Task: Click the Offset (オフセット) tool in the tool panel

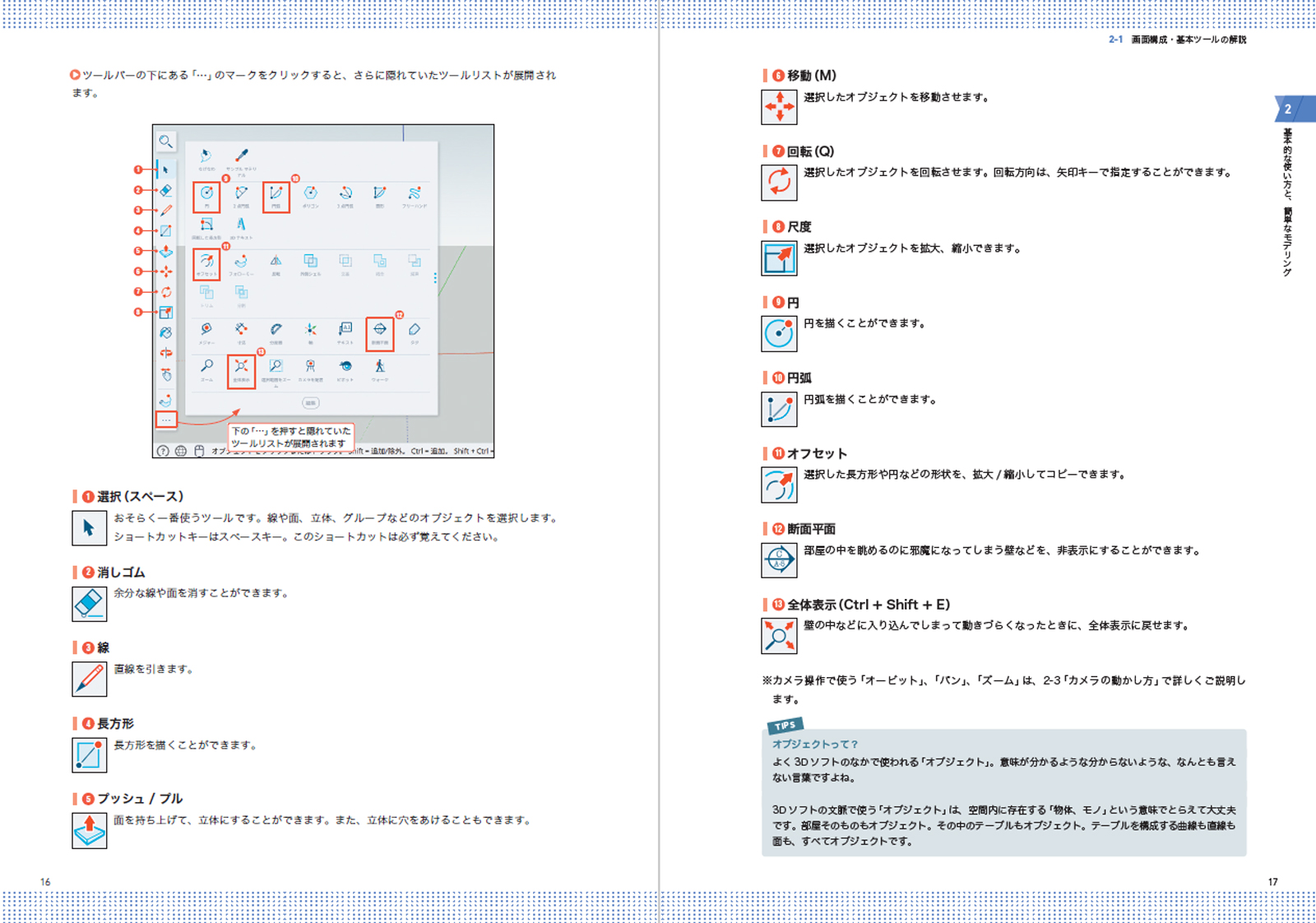Action: click(206, 263)
